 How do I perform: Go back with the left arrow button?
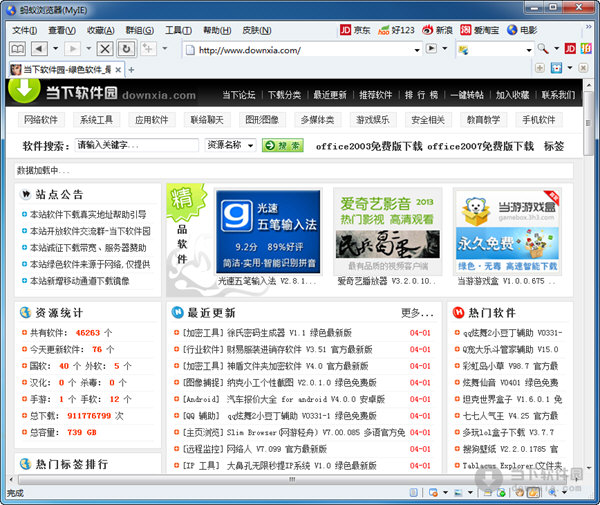tap(39, 49)
